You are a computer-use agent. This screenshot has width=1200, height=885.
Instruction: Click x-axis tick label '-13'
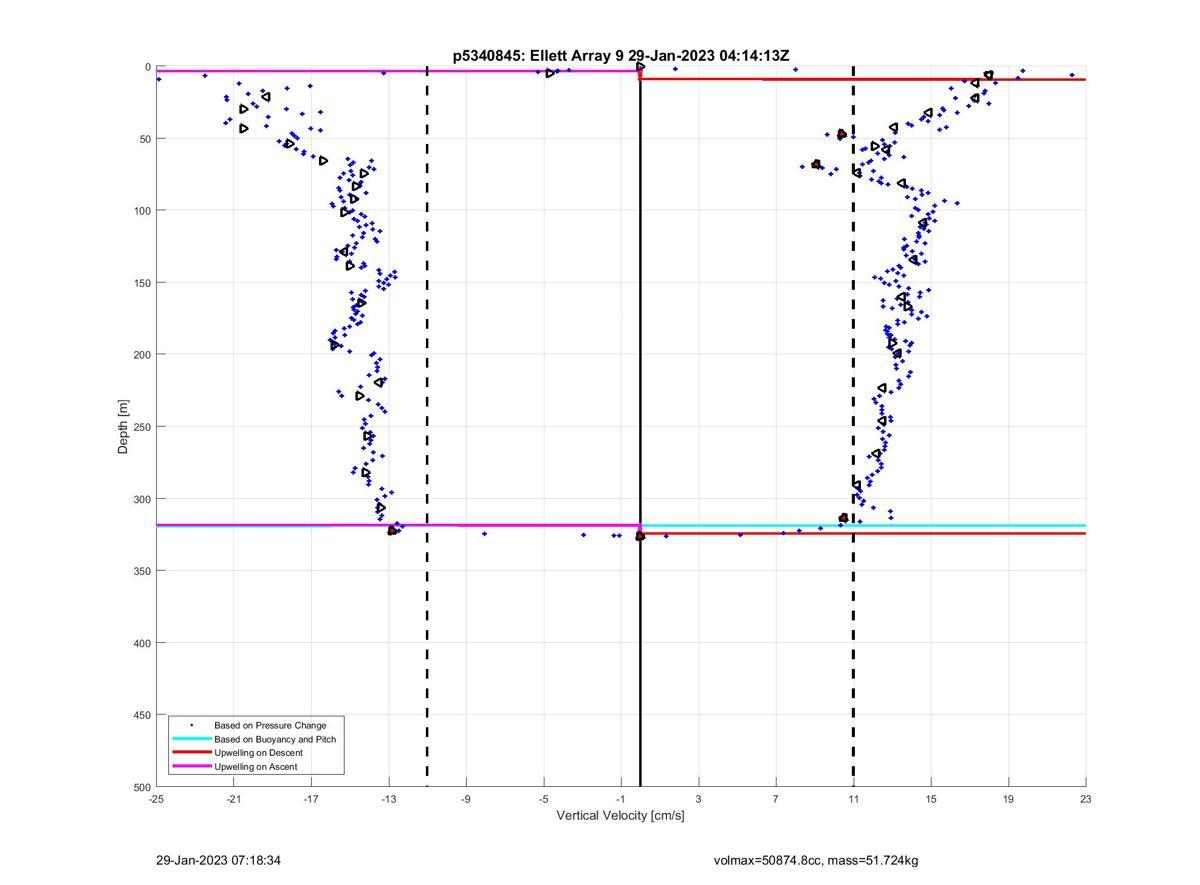[389, 799]
